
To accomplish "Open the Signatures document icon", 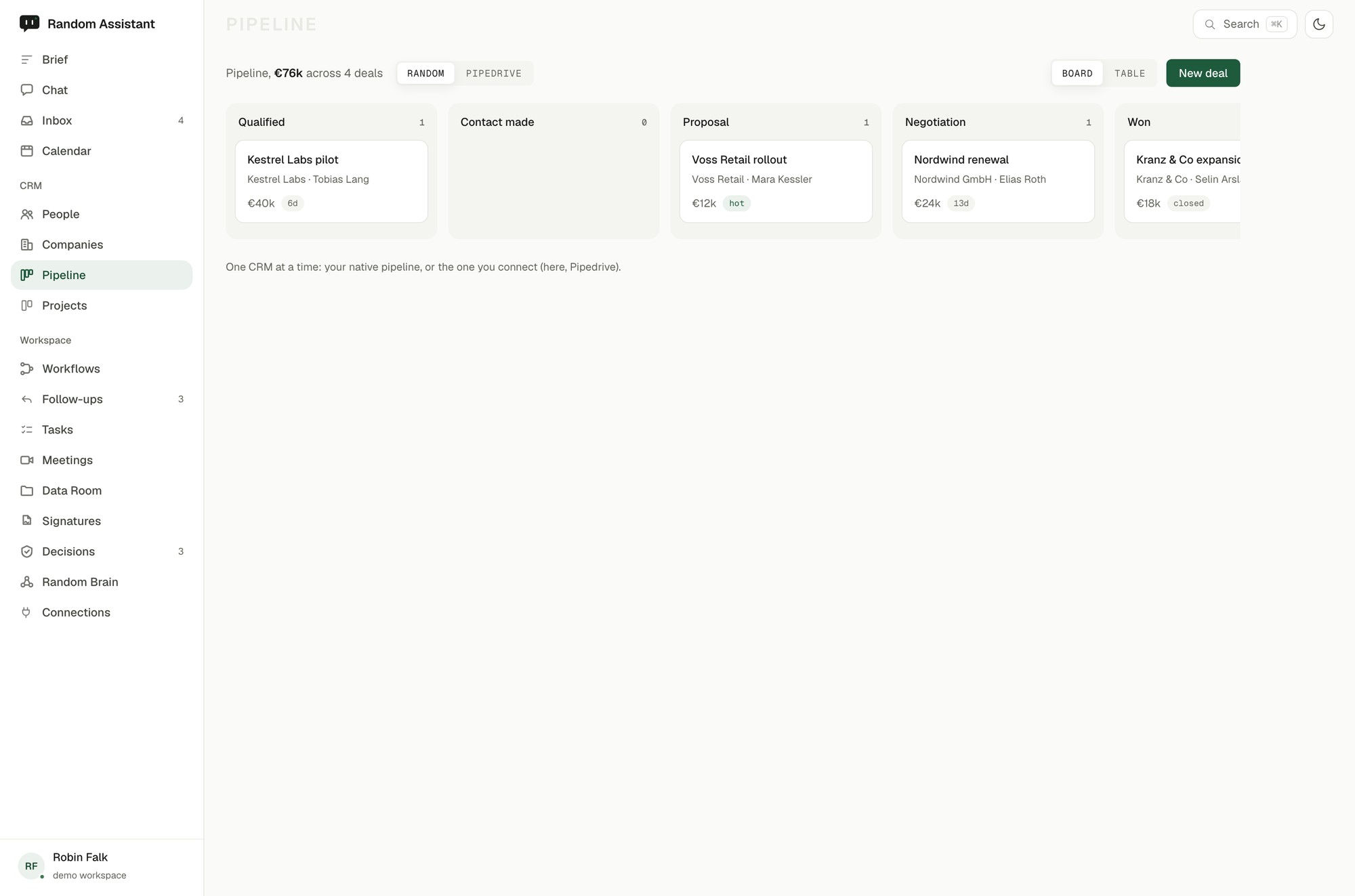I will 26,521.
